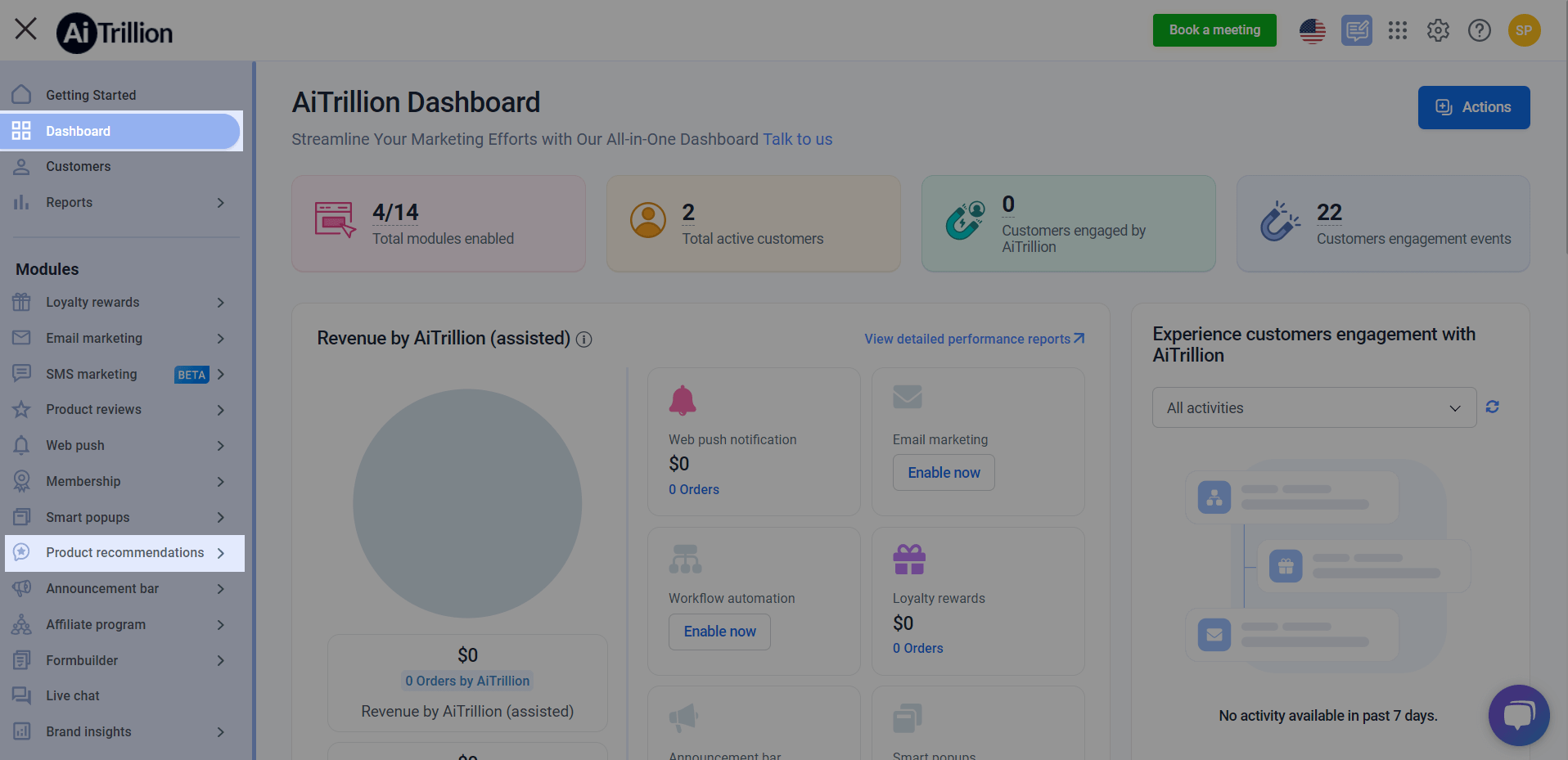Click the SMS marketing chat icon

22,374
